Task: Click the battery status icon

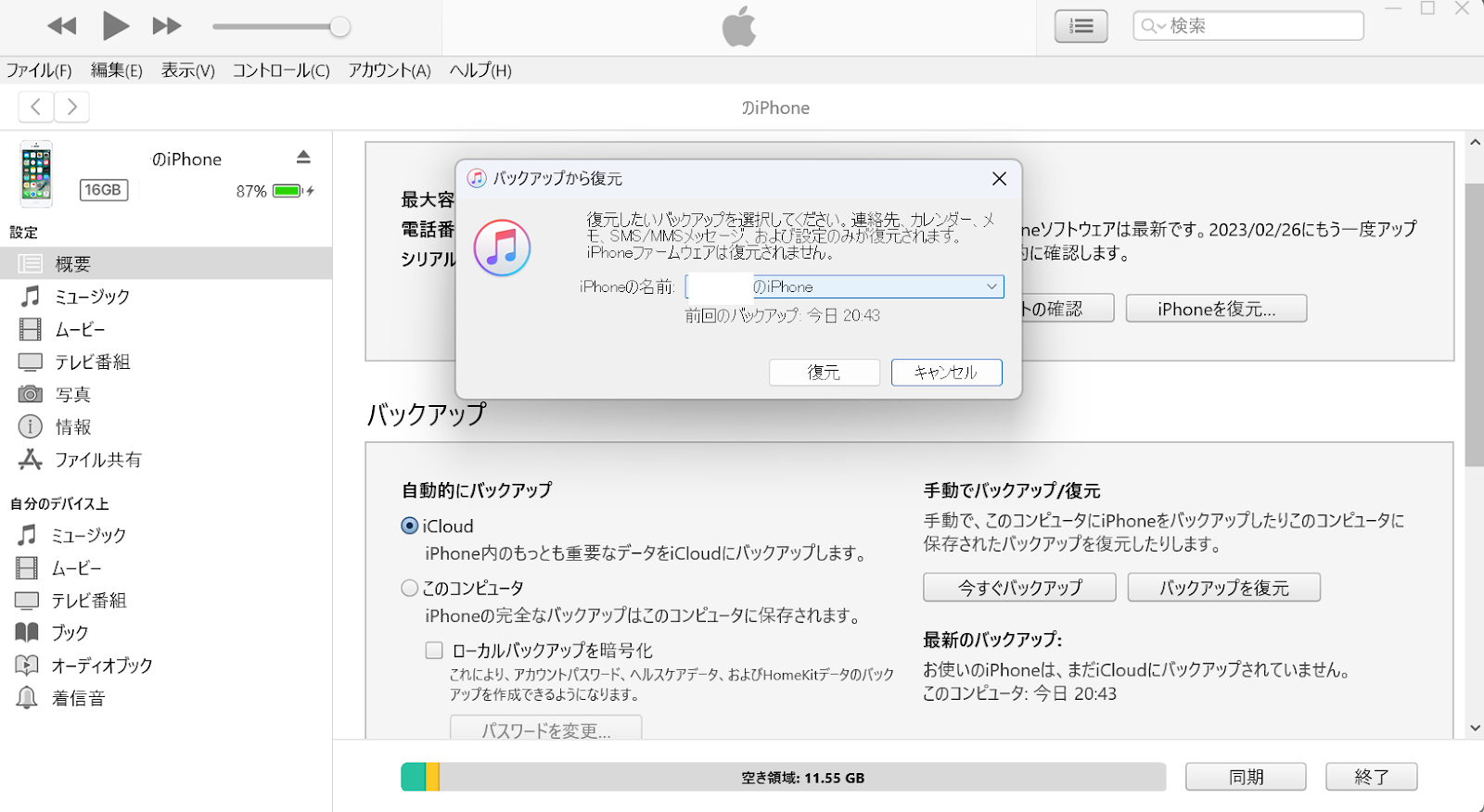Action: (292, 191)
